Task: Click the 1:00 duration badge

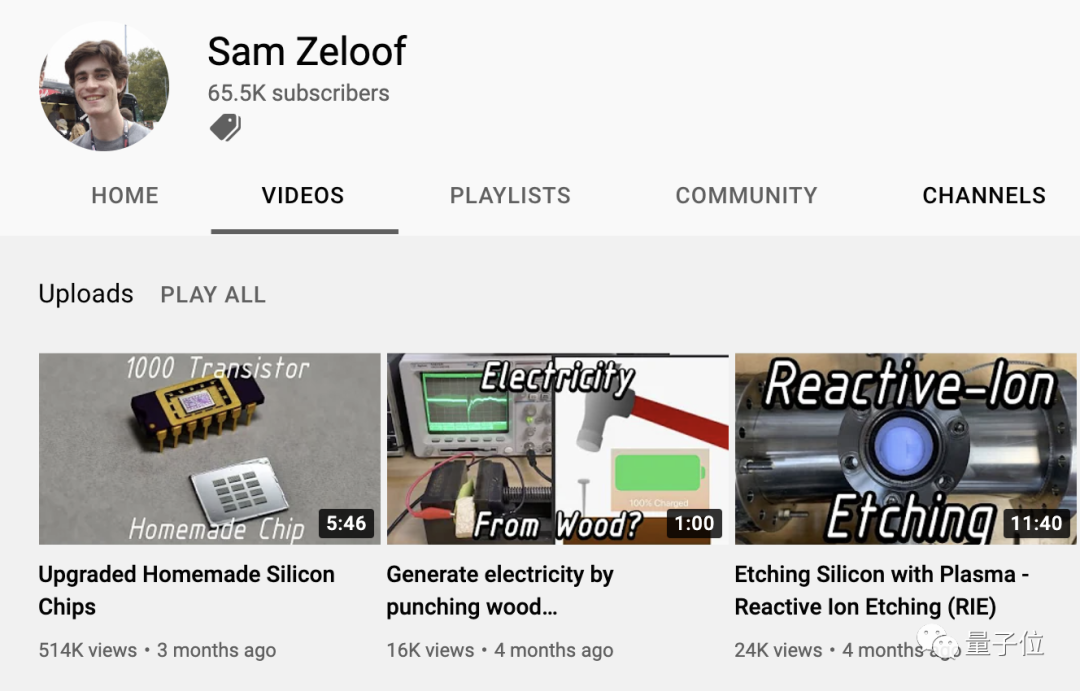Action: click(694, 524)
